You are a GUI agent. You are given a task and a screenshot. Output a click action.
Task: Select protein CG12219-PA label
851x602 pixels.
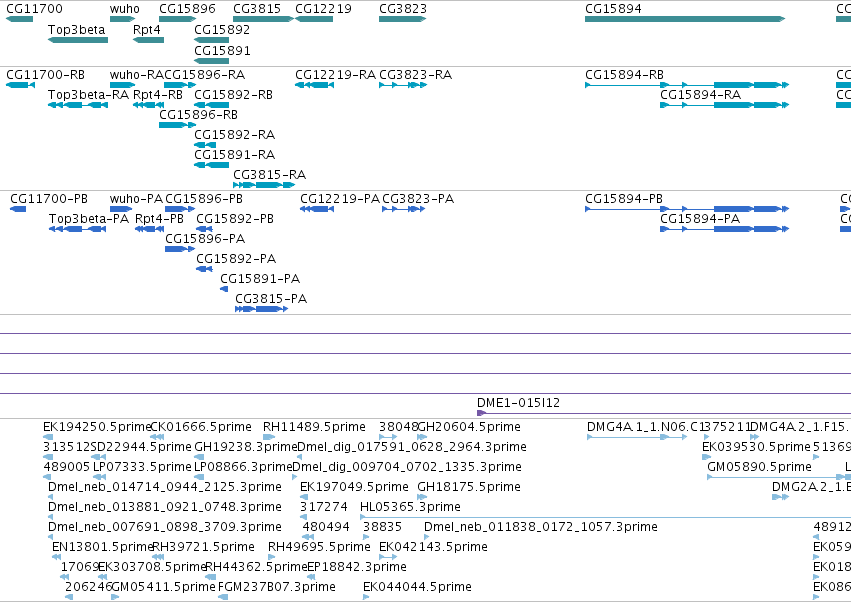[x=340, y=199]
